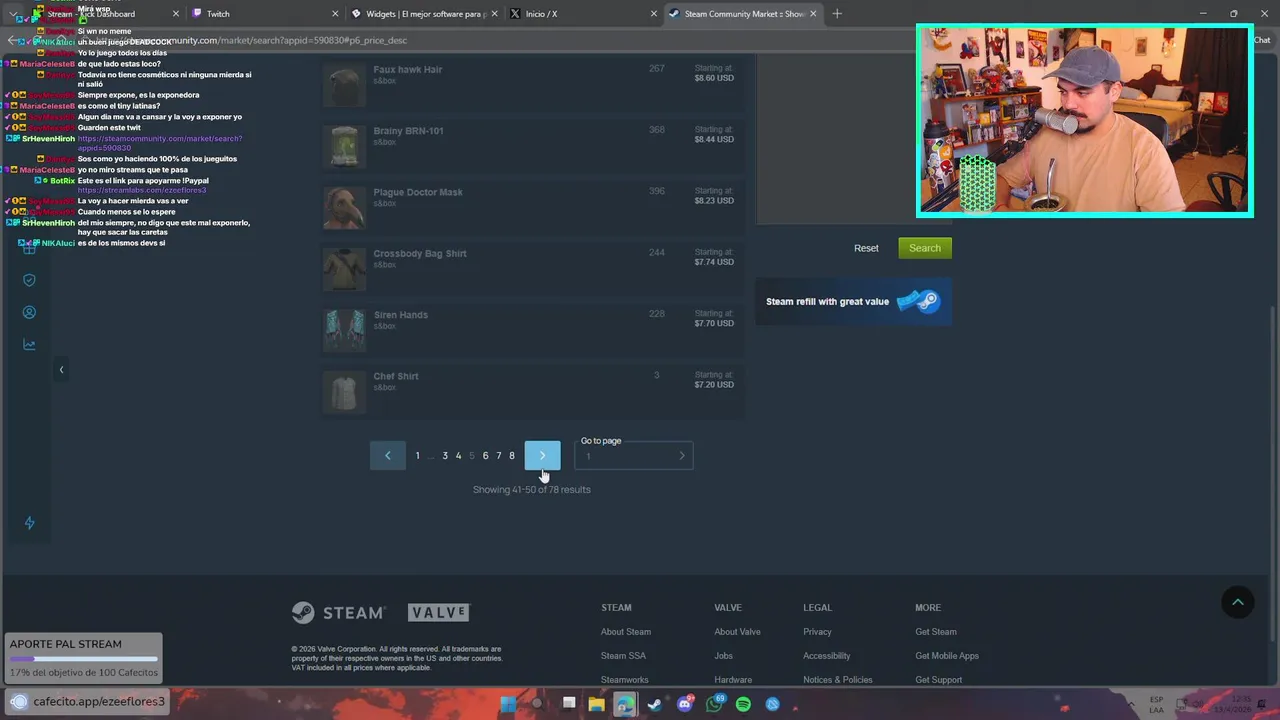Focus the Go to page input

pos(625,456)
